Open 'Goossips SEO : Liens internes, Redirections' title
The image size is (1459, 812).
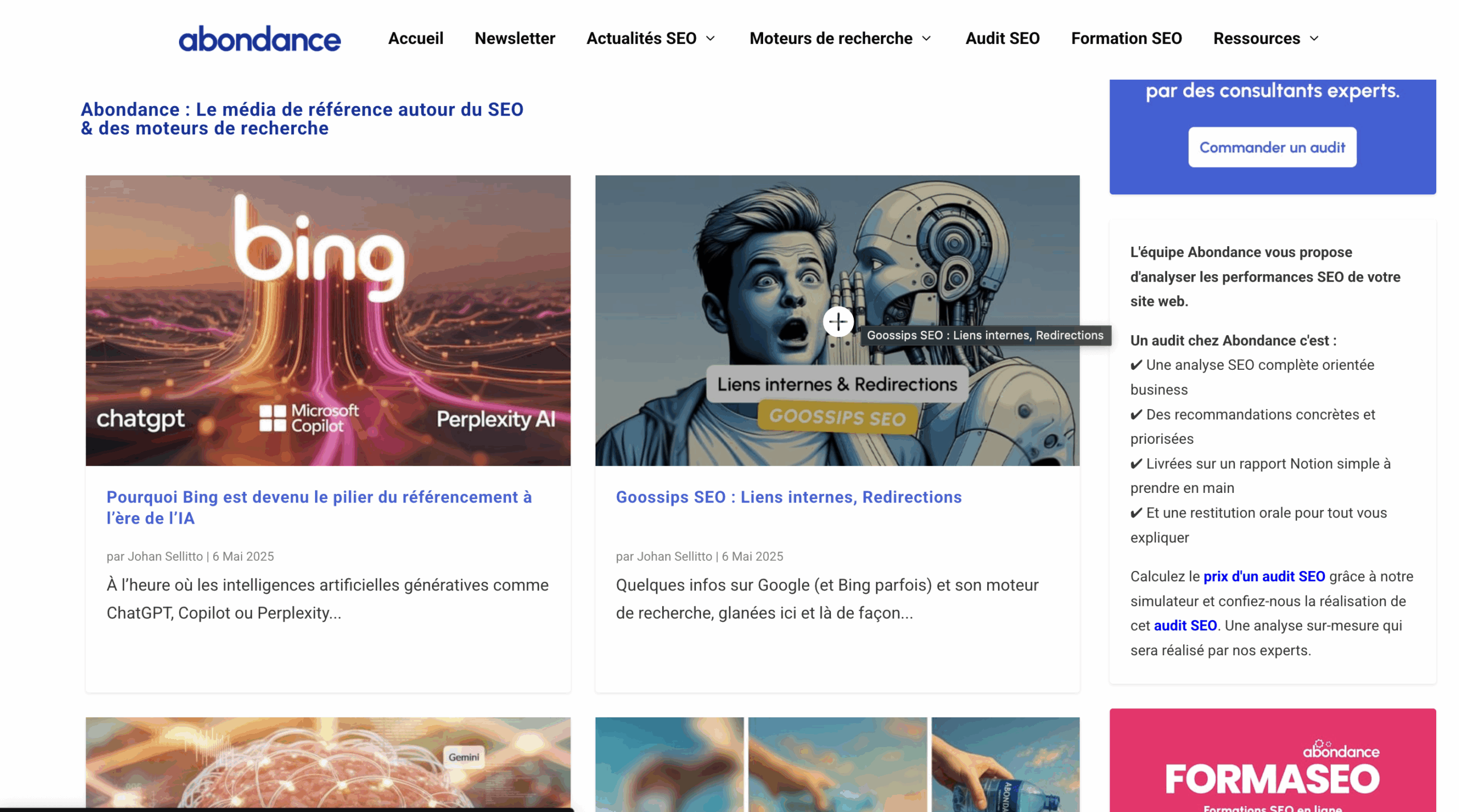788,496
